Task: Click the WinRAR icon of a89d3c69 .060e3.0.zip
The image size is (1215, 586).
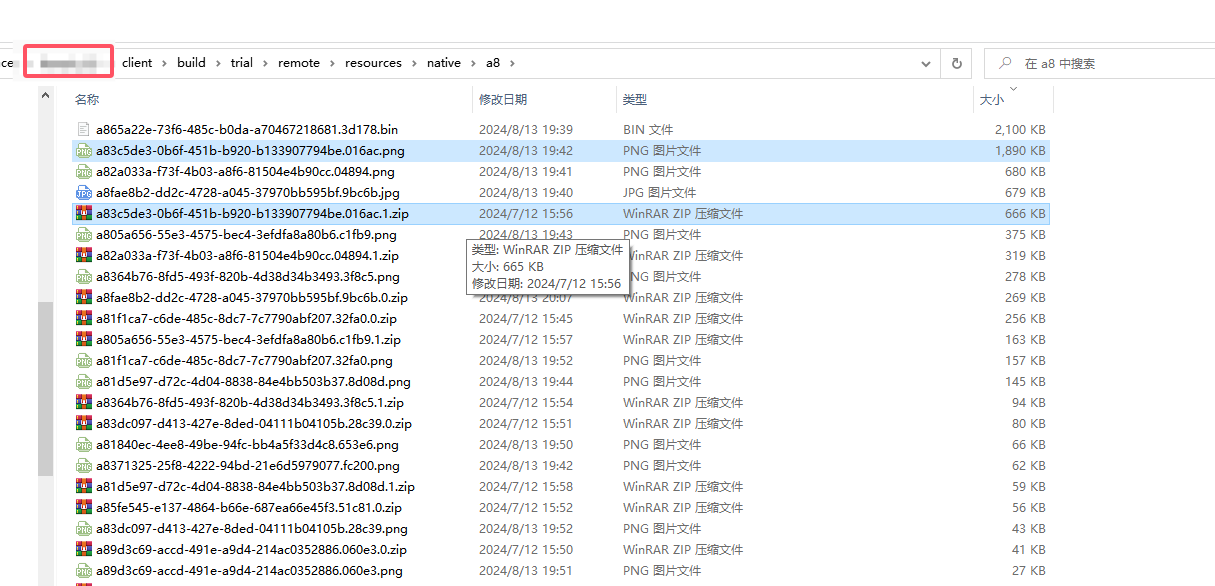Action: tap(84, 549)
